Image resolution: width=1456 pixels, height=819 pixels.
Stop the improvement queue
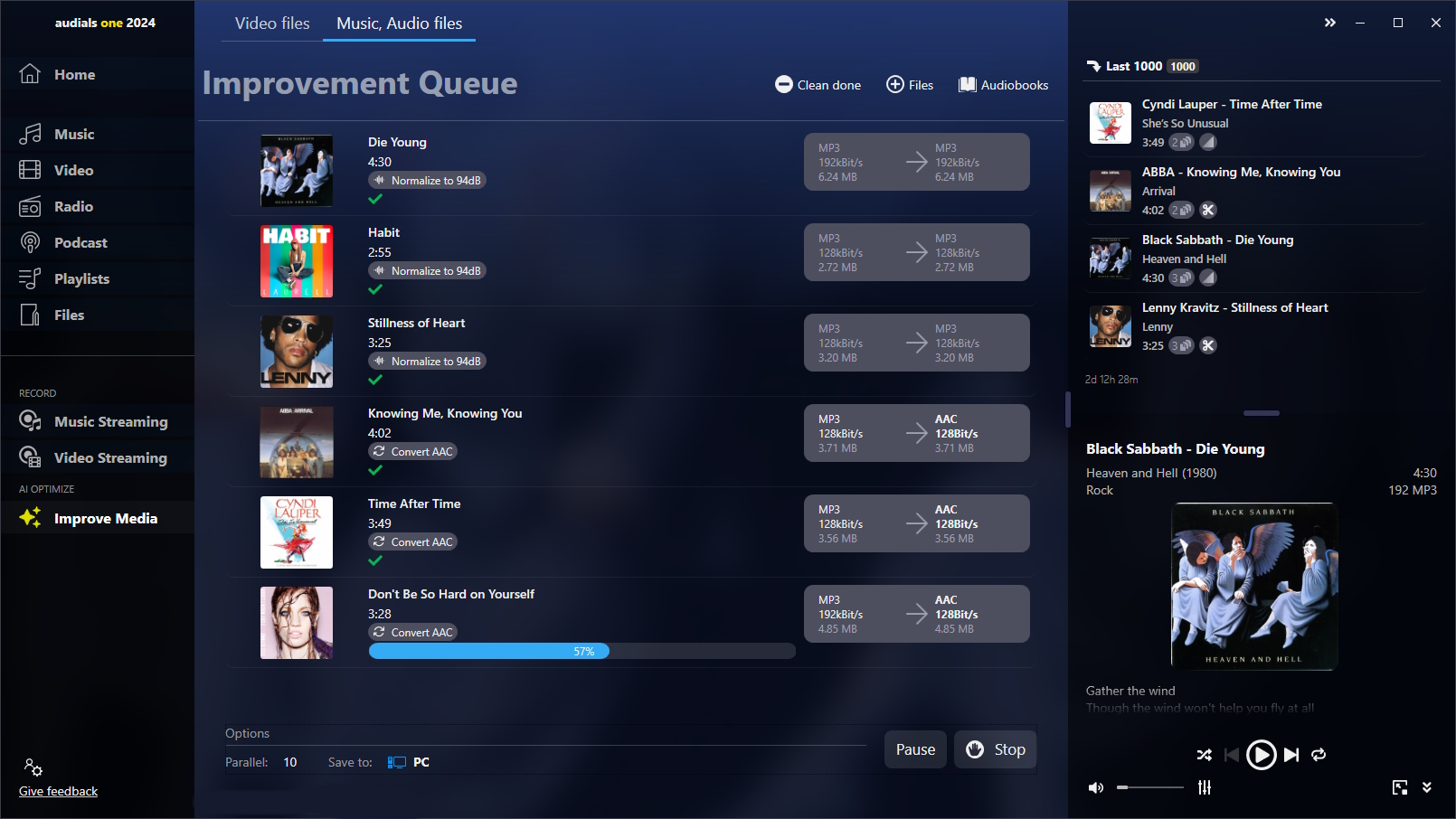996,749
